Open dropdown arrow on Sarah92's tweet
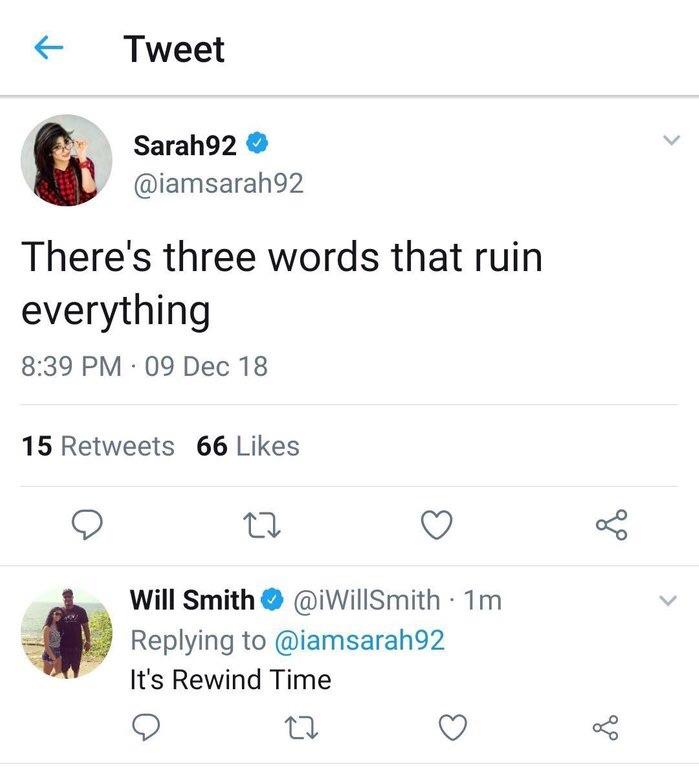Screen dimensions: 699x767 [671, 143]
